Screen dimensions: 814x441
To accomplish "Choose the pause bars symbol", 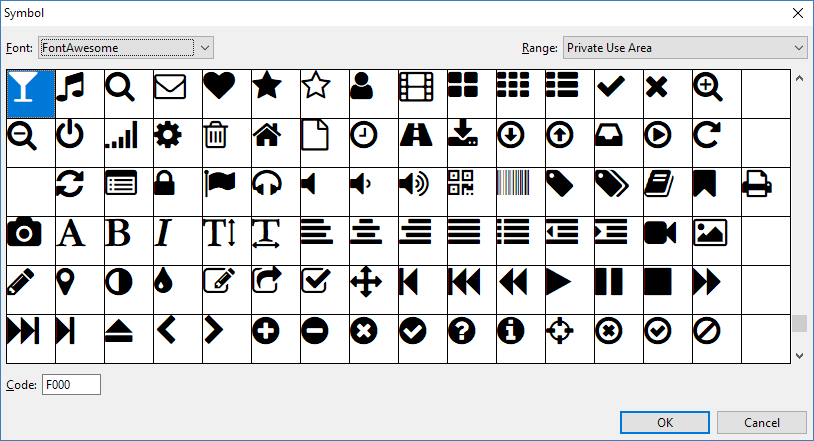I will point(618,289).
